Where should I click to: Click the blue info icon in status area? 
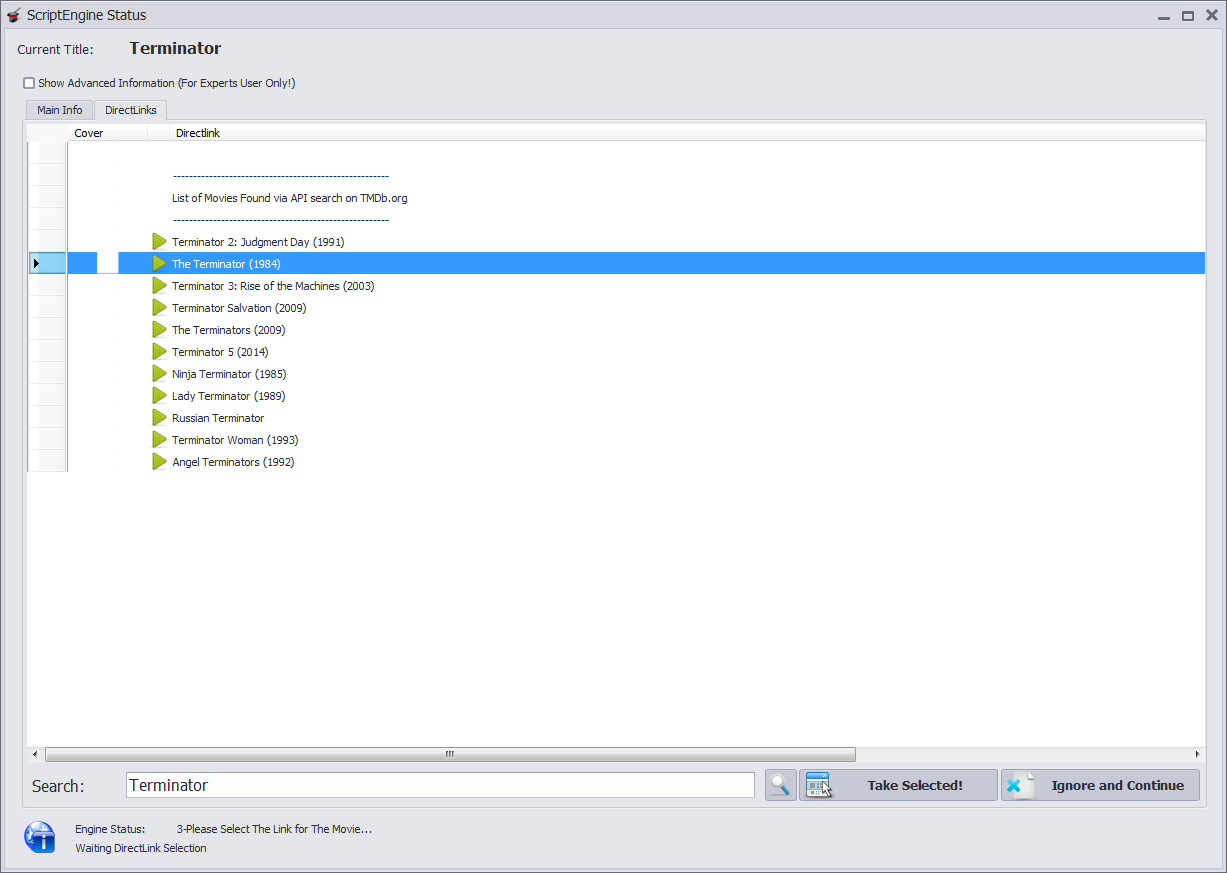click(40, 837)
